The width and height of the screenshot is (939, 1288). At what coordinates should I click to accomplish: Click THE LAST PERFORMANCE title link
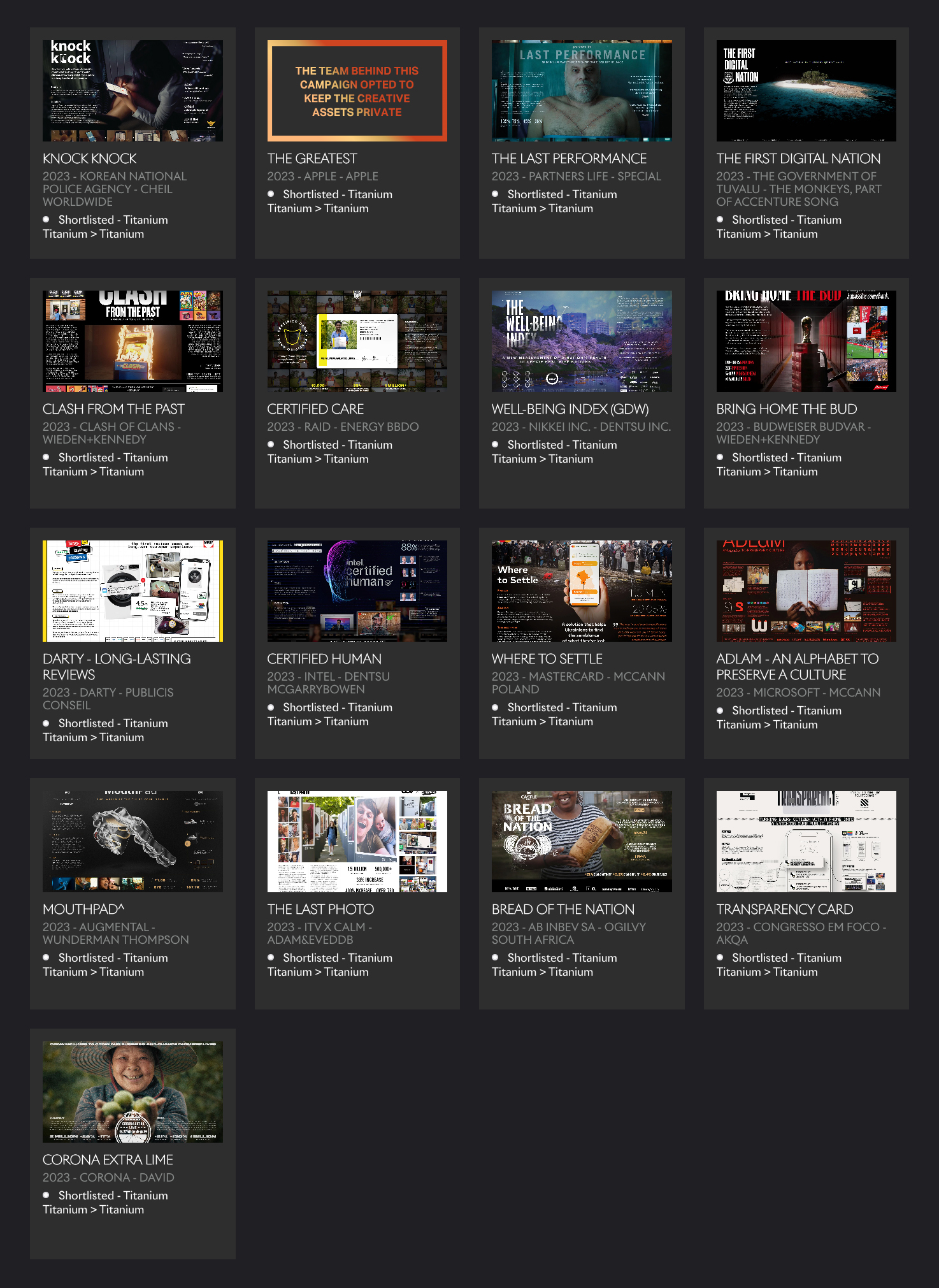tap(569, 159)
